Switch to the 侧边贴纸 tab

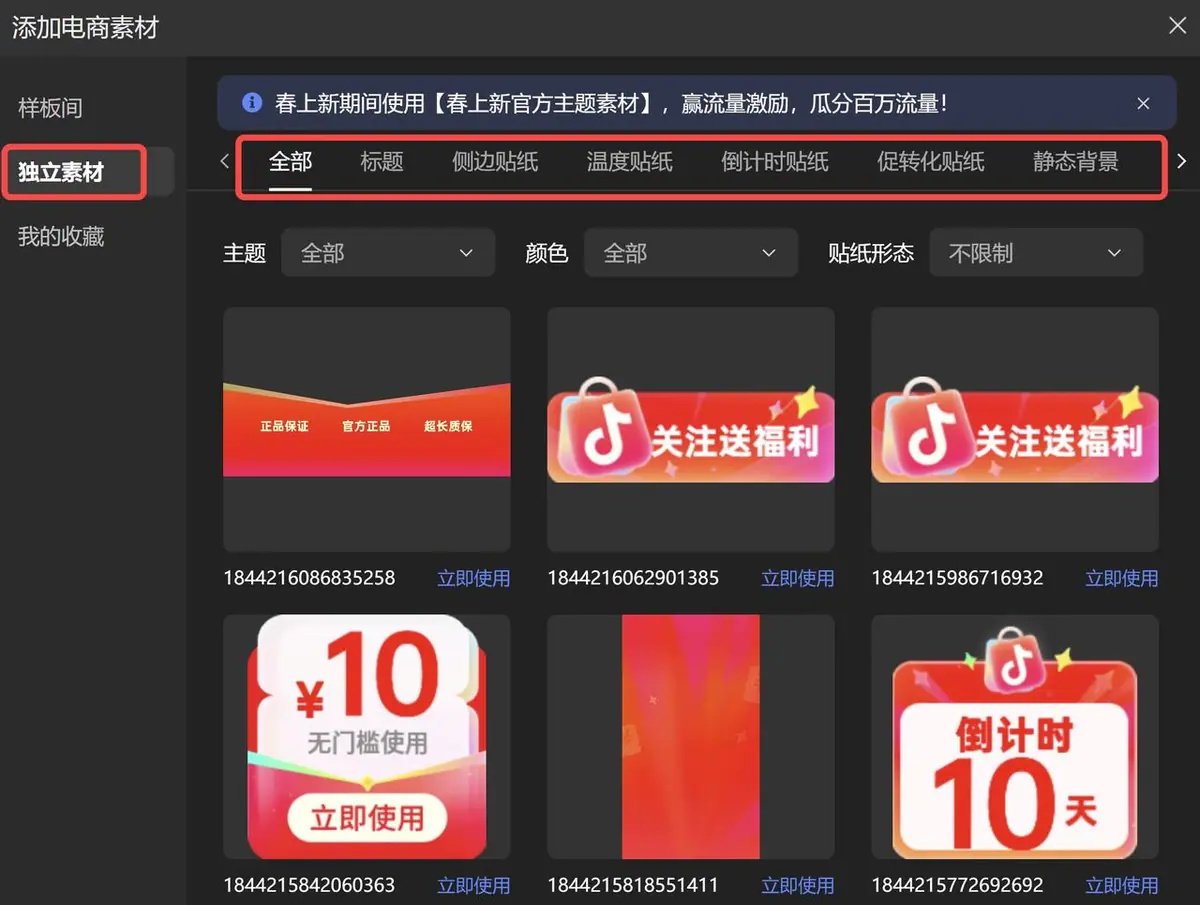pos(495,161)
